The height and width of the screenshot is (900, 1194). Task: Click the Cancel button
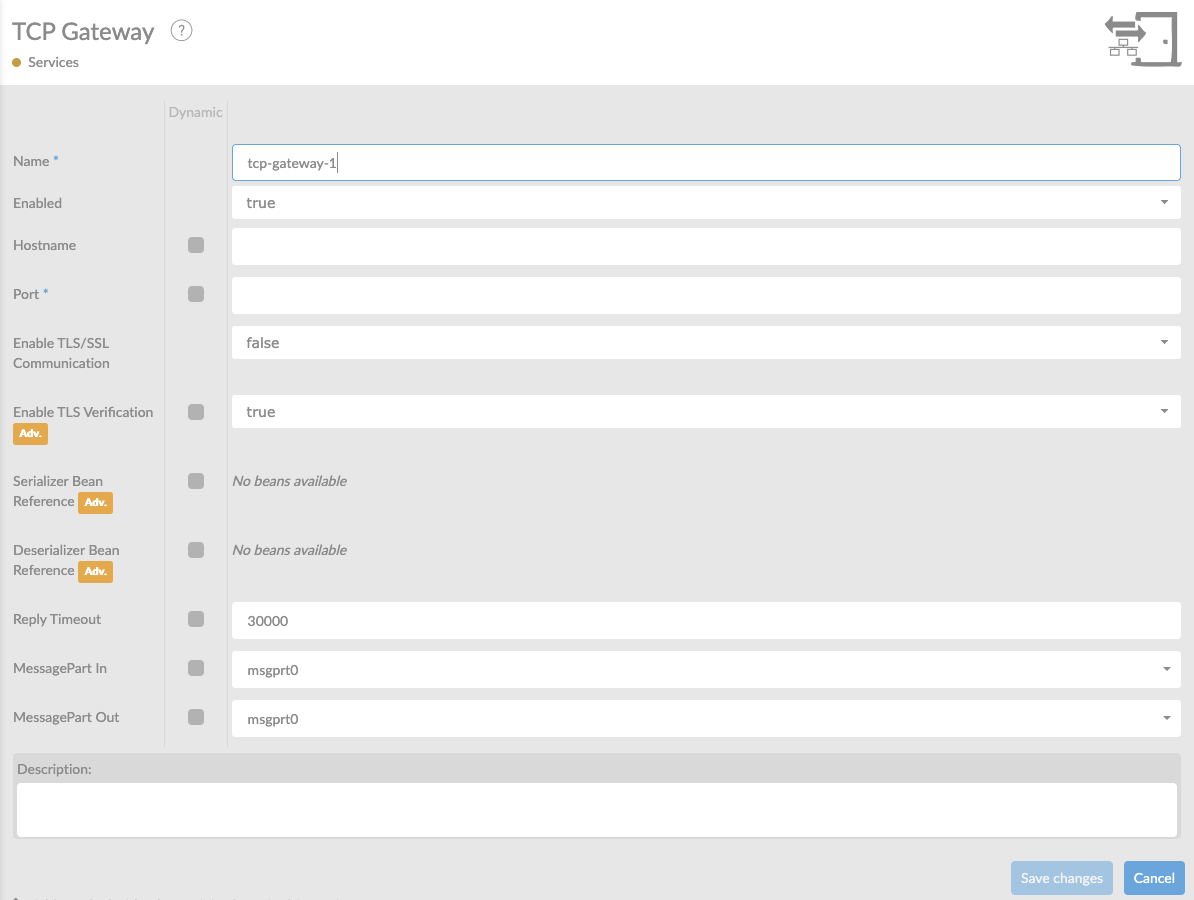(x=1154, y=878)
